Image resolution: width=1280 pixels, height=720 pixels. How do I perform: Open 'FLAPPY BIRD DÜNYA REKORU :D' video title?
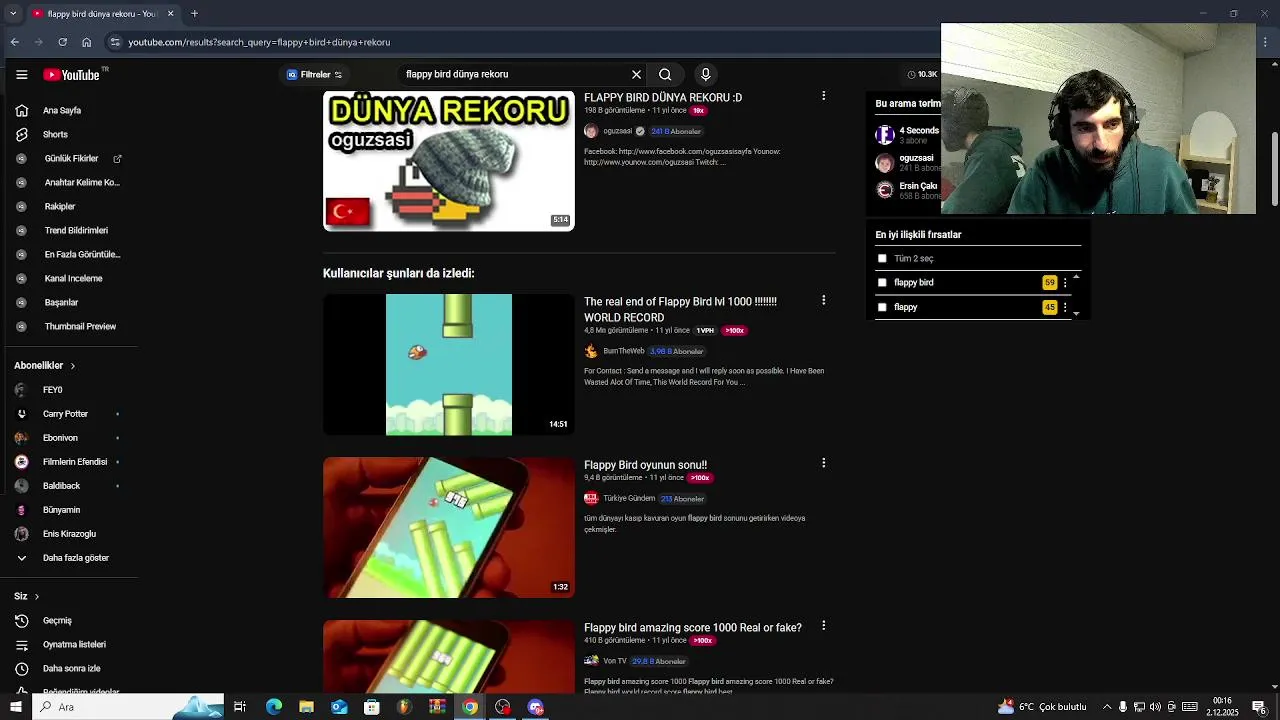tap(663, 97)
